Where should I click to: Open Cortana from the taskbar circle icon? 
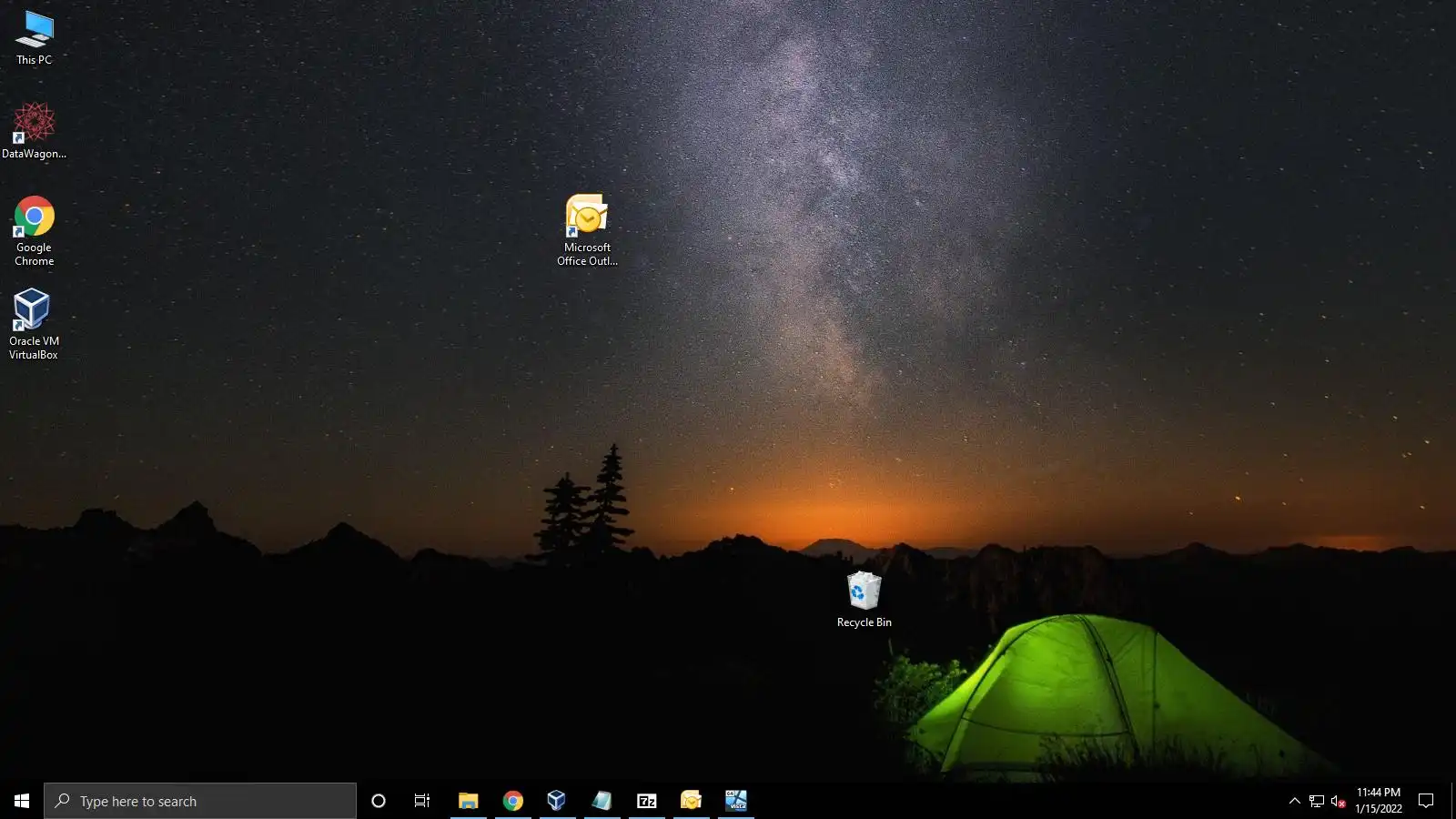[379, 801]
